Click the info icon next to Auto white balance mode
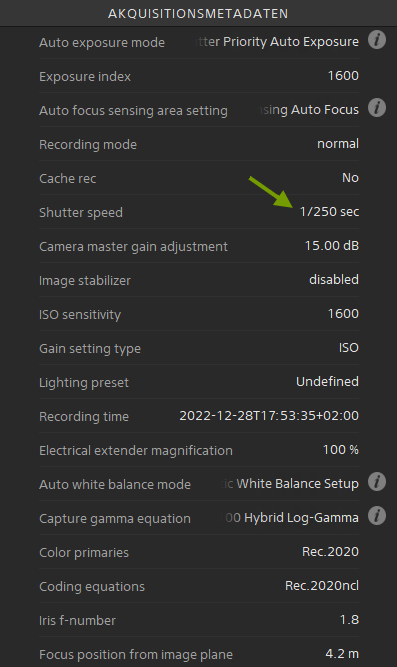Image resolution: width=397 pixels, height=667 pixels. click(377, 482)
